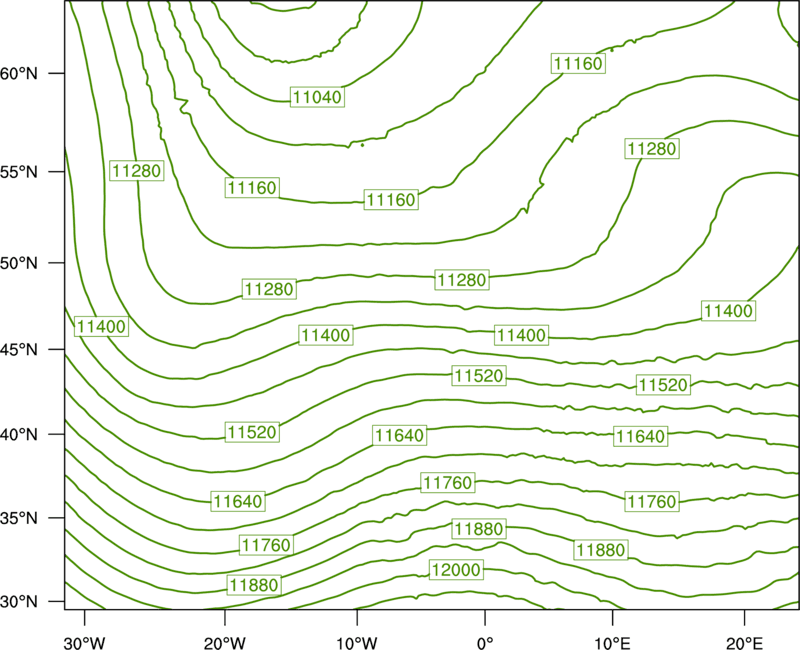Click the easternmost 11520 contour label
The height and width of the screenshot is (650, 800).
pyautogui.click(x=663, y=385)
